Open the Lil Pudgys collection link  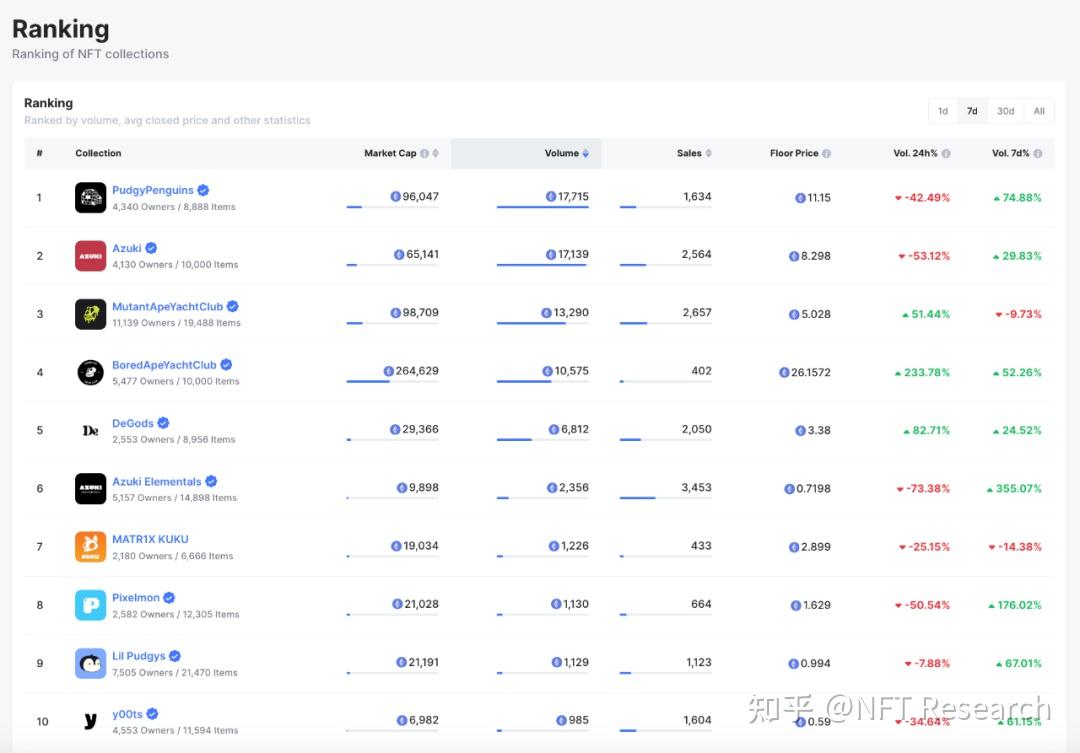pos(138,656)
